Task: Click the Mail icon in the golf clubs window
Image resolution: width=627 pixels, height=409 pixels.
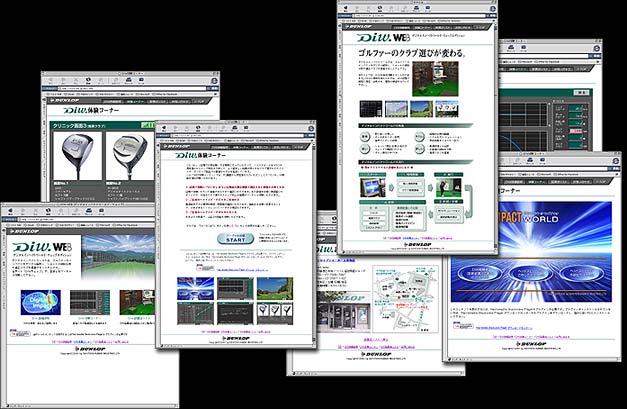Action: click(141, 81)
